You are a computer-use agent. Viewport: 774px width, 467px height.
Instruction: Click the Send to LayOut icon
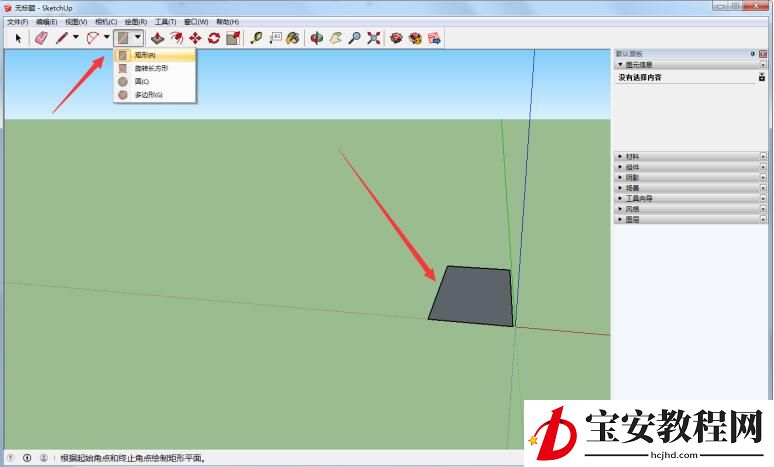[x=434, y=38]
